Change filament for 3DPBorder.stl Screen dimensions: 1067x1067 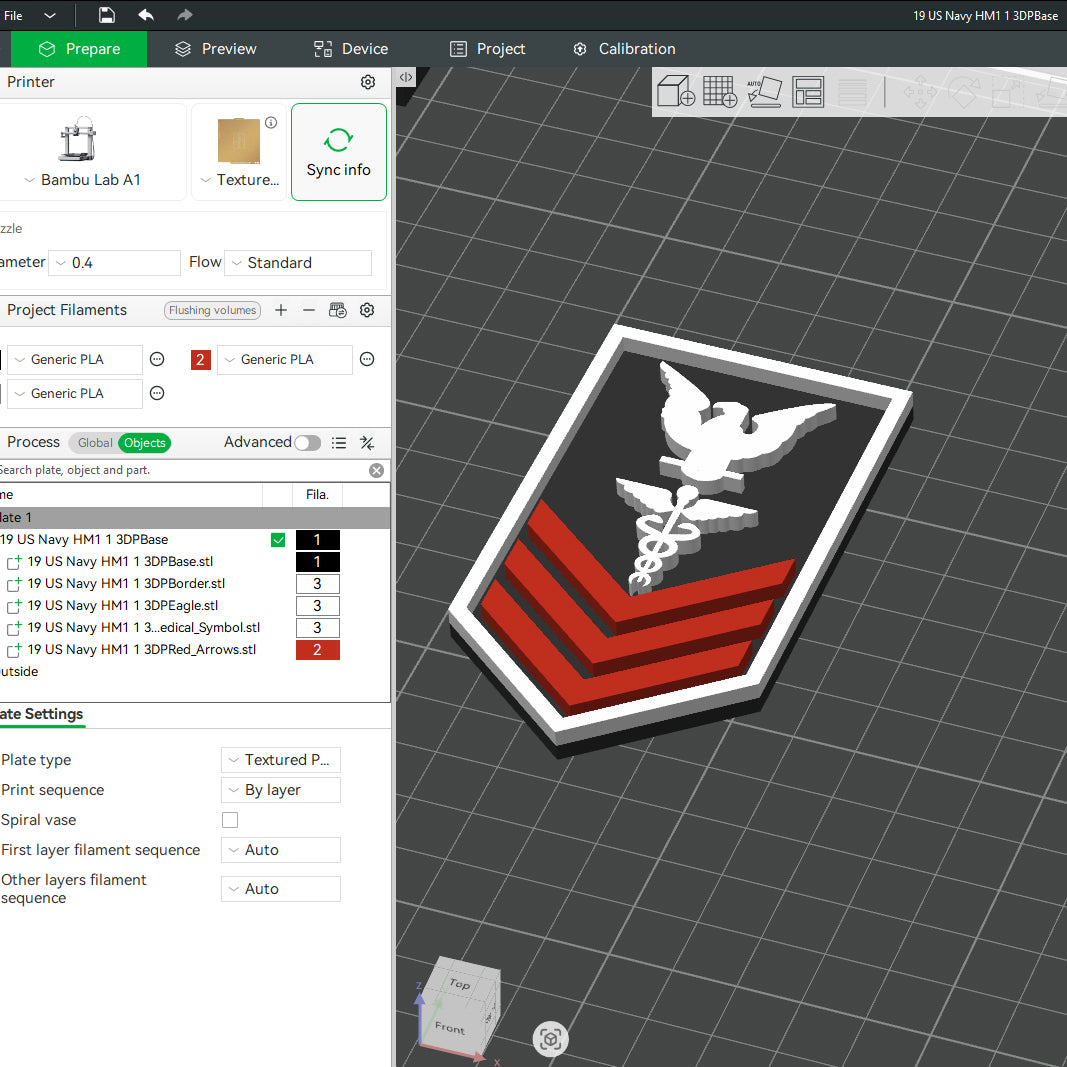click(318, 584)
